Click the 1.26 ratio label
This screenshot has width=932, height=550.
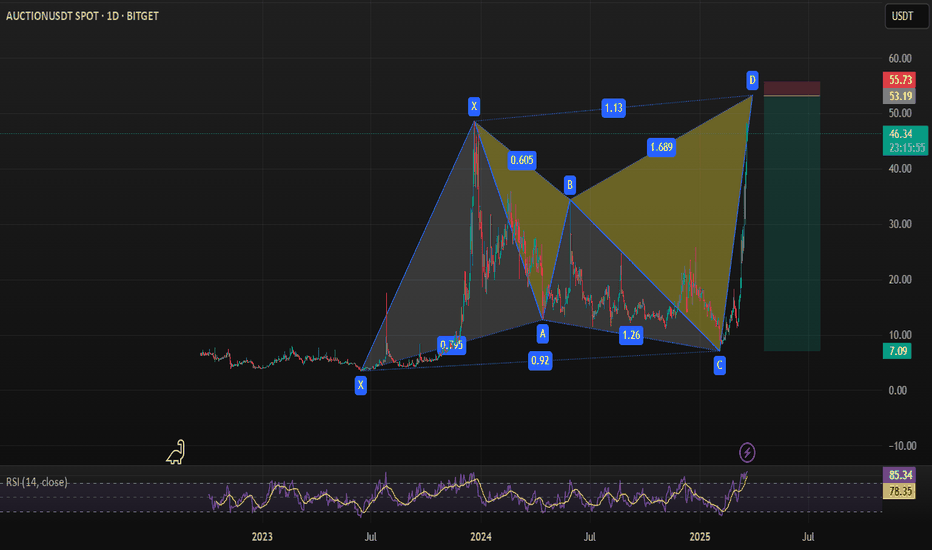pos(631,335)
